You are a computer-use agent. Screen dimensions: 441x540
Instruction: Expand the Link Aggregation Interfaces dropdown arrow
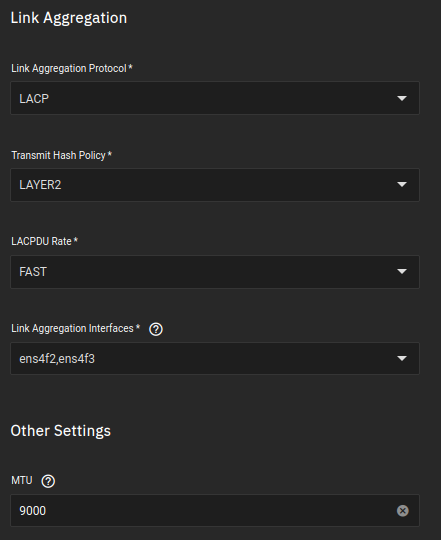(402, 359)
